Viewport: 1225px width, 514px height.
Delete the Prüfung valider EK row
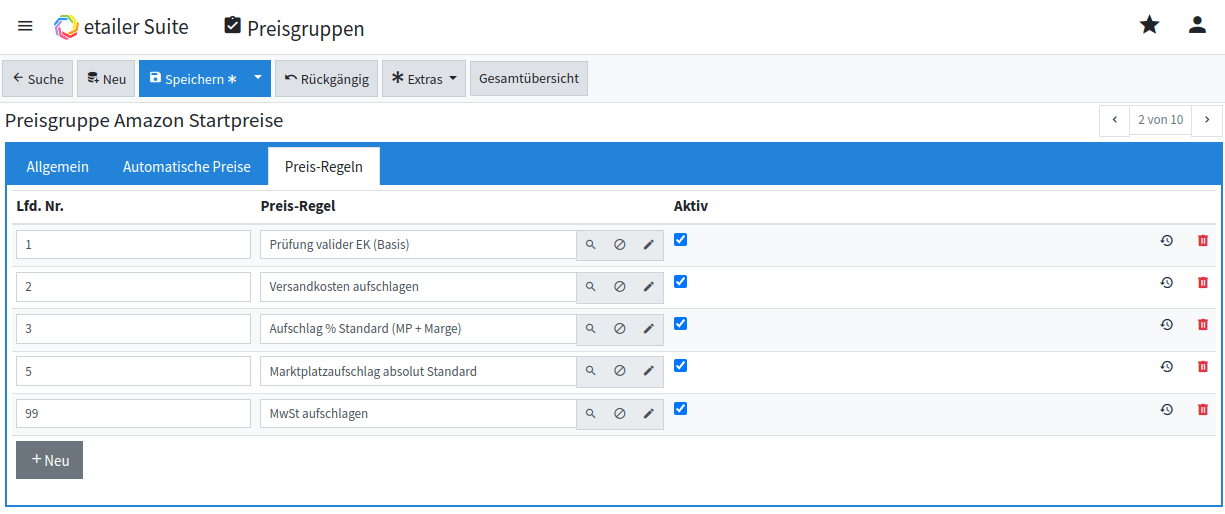(1202, 240)
